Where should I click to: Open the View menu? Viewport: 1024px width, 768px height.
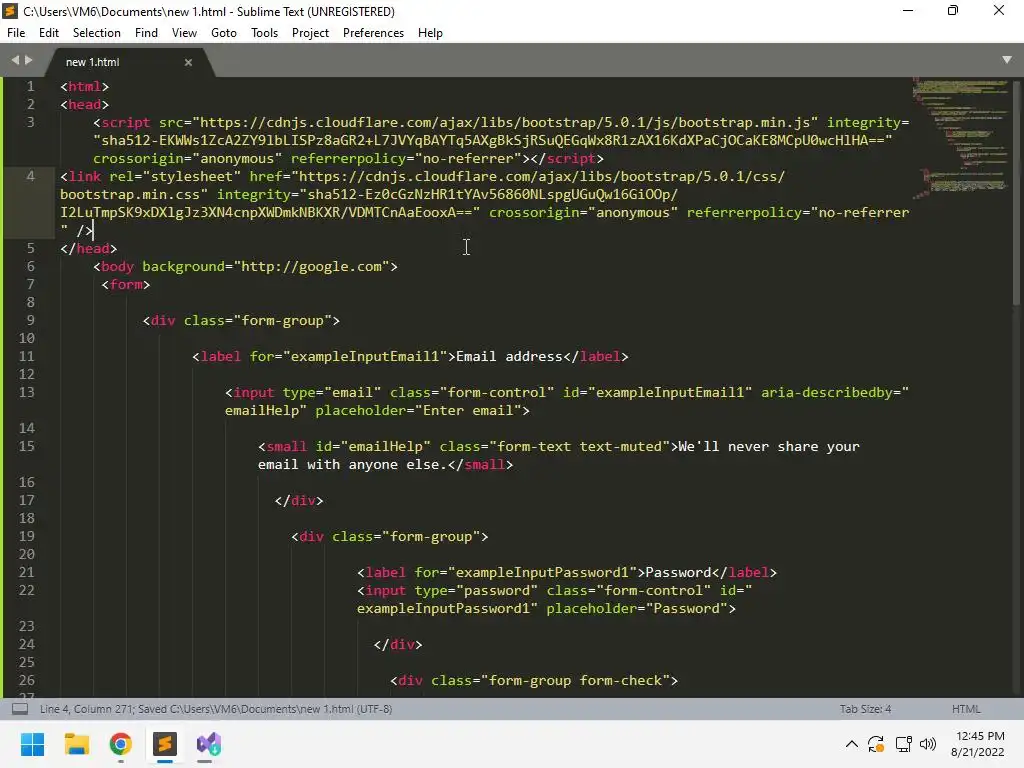click(184, 33)
